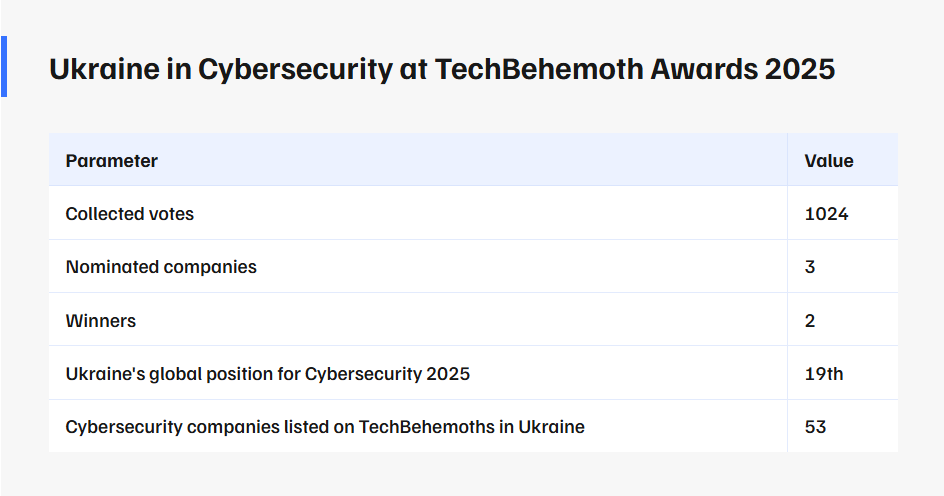Screen dimensions: 944x496
Task: Select the Nominated companies label
Action: coord(161,267)
